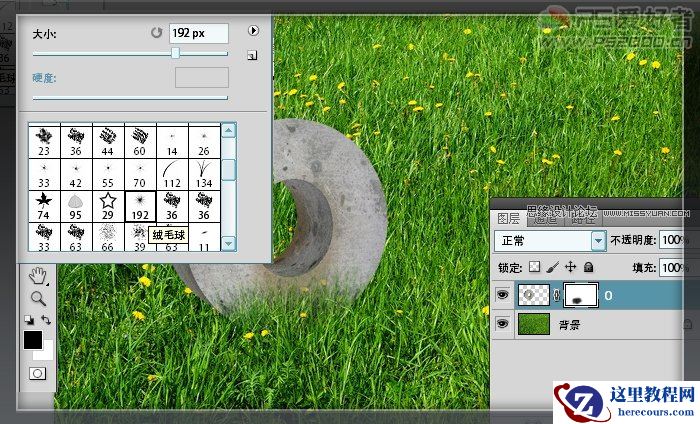700x424 pixels.
Task: Choose the 74 maple leaf brush
Action: [44, 206]
